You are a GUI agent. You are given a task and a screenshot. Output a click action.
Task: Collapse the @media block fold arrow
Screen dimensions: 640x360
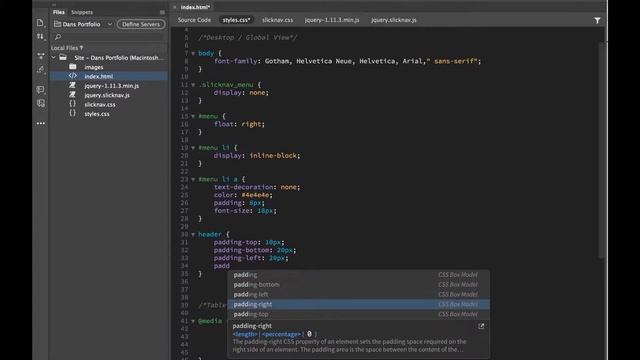pyautogui.click(x=193, y=321)
